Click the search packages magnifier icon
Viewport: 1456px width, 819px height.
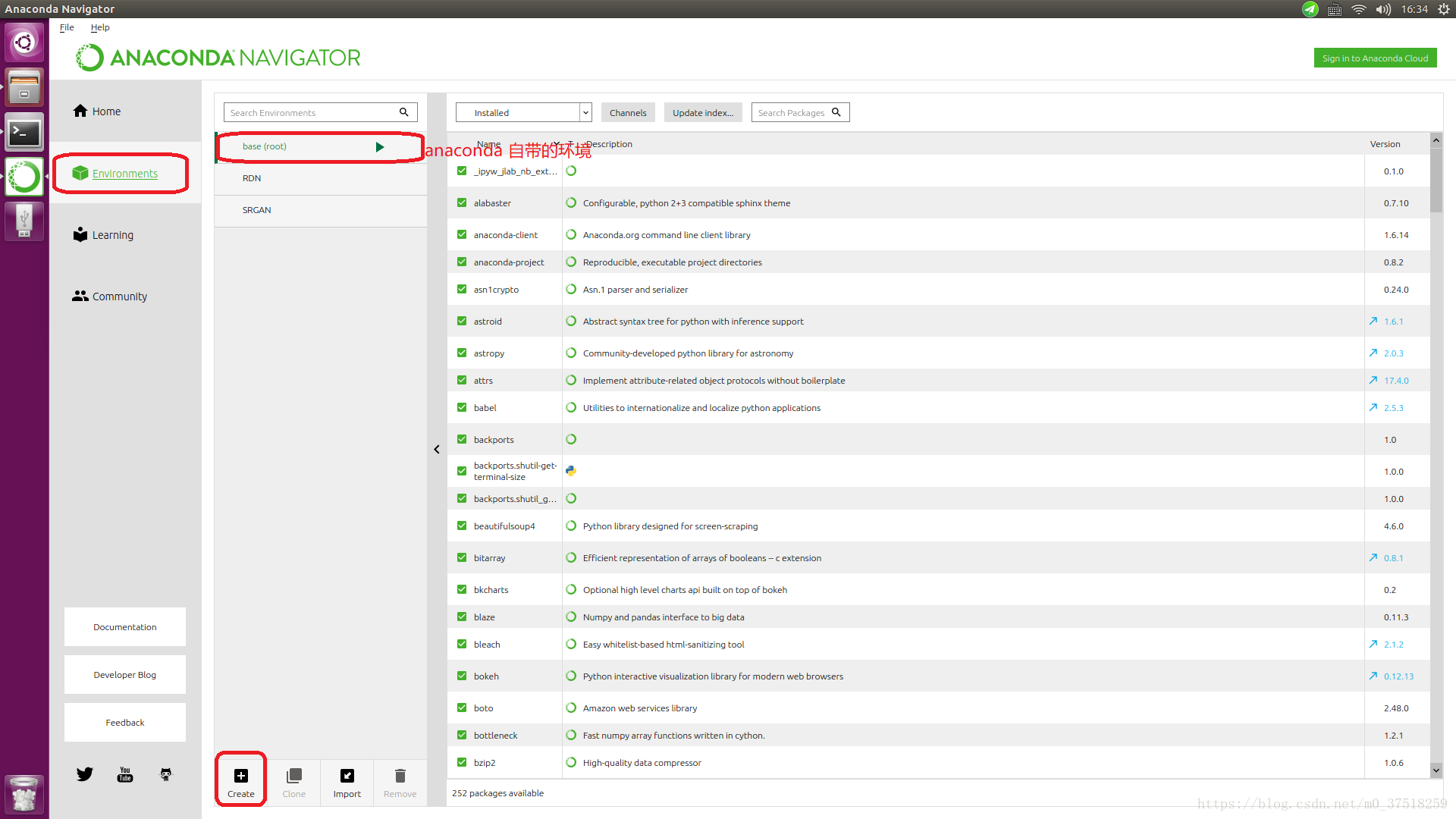coord(836,112)
